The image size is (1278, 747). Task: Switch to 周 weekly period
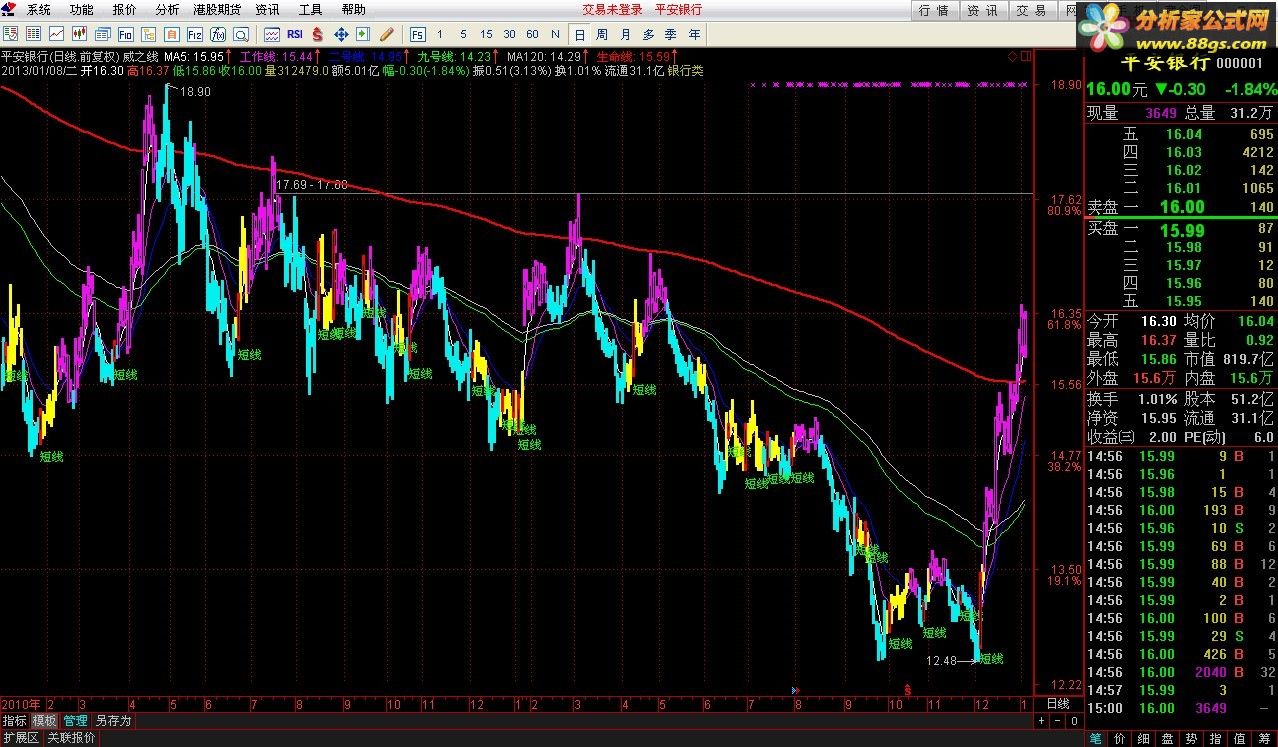(x=603, y=34)
